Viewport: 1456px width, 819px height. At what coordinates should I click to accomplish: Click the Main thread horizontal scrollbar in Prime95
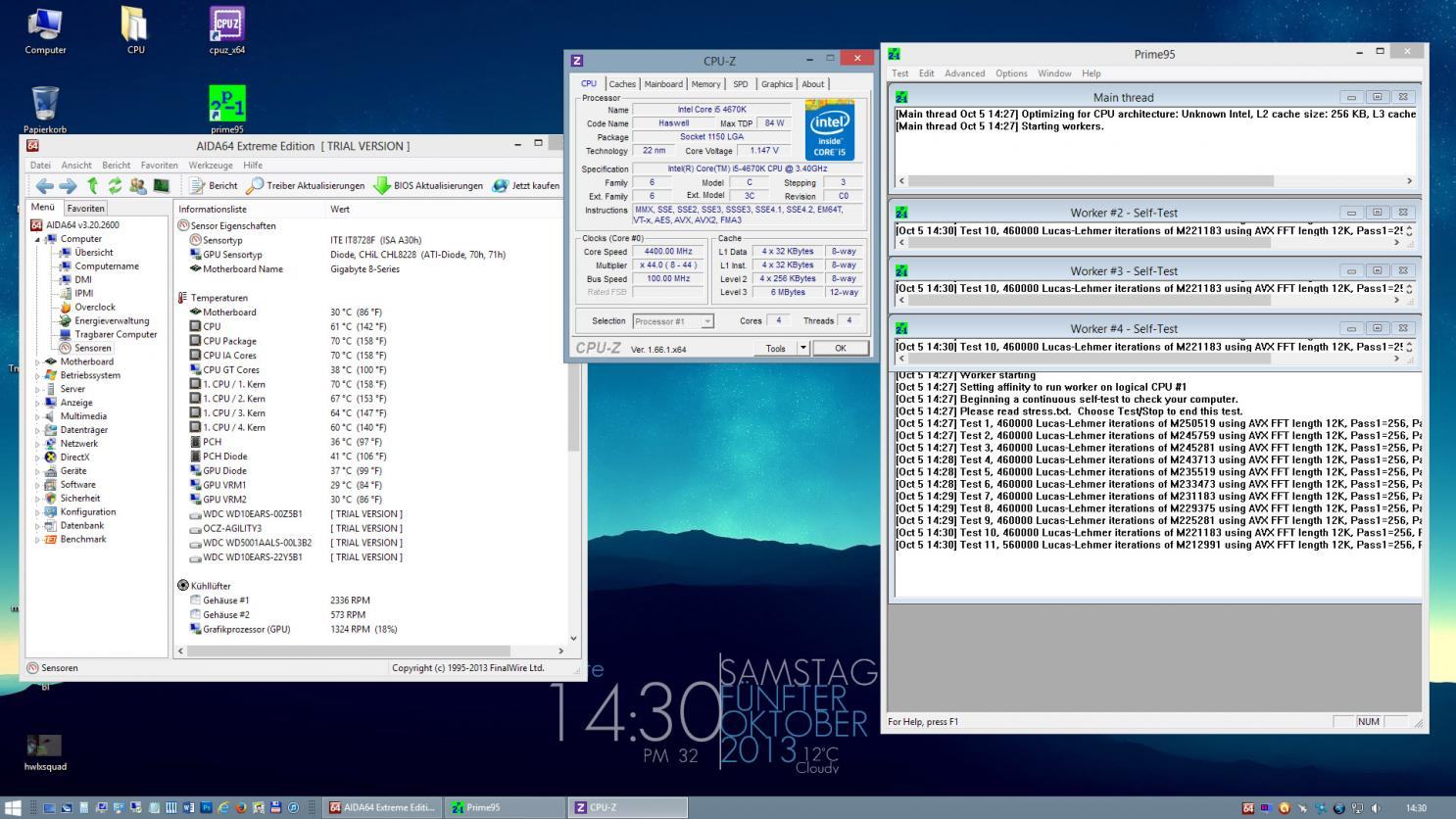[1155, 180]
